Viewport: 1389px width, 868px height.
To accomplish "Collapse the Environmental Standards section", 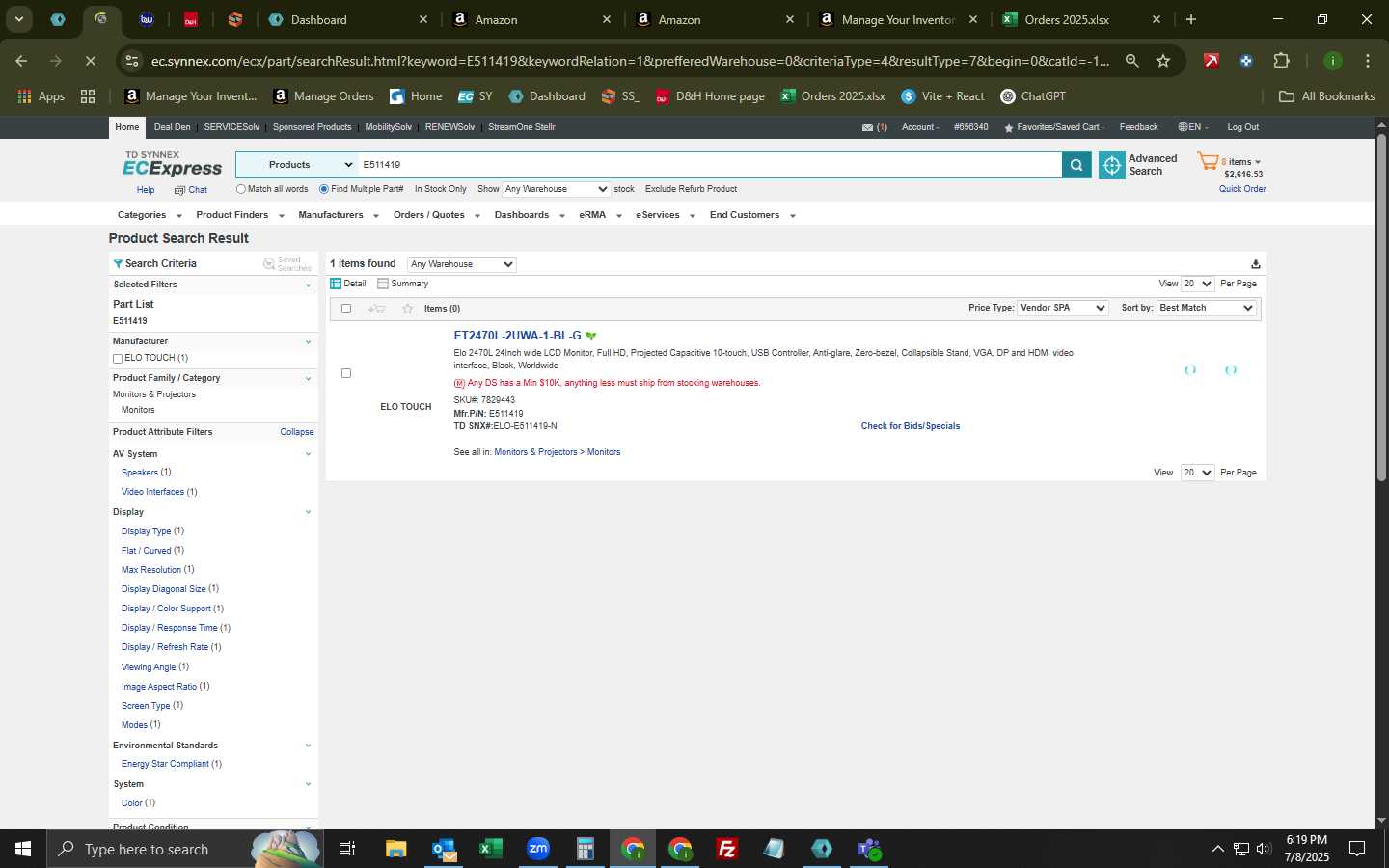I will point(308,746).
